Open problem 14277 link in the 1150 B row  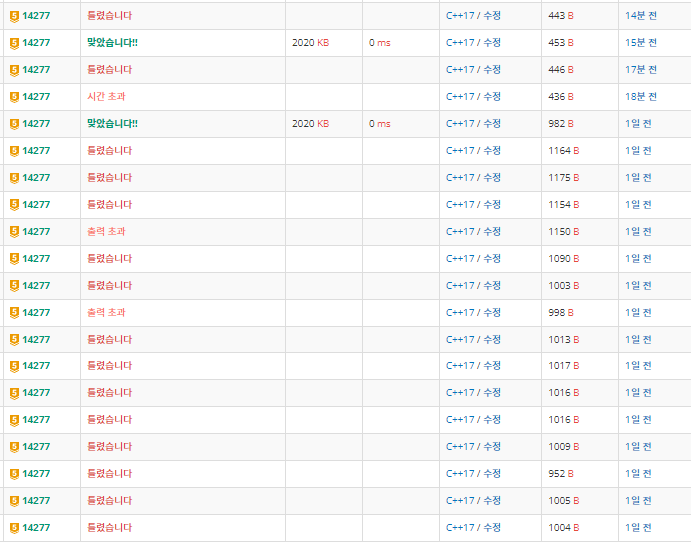[x=36, y=231]
